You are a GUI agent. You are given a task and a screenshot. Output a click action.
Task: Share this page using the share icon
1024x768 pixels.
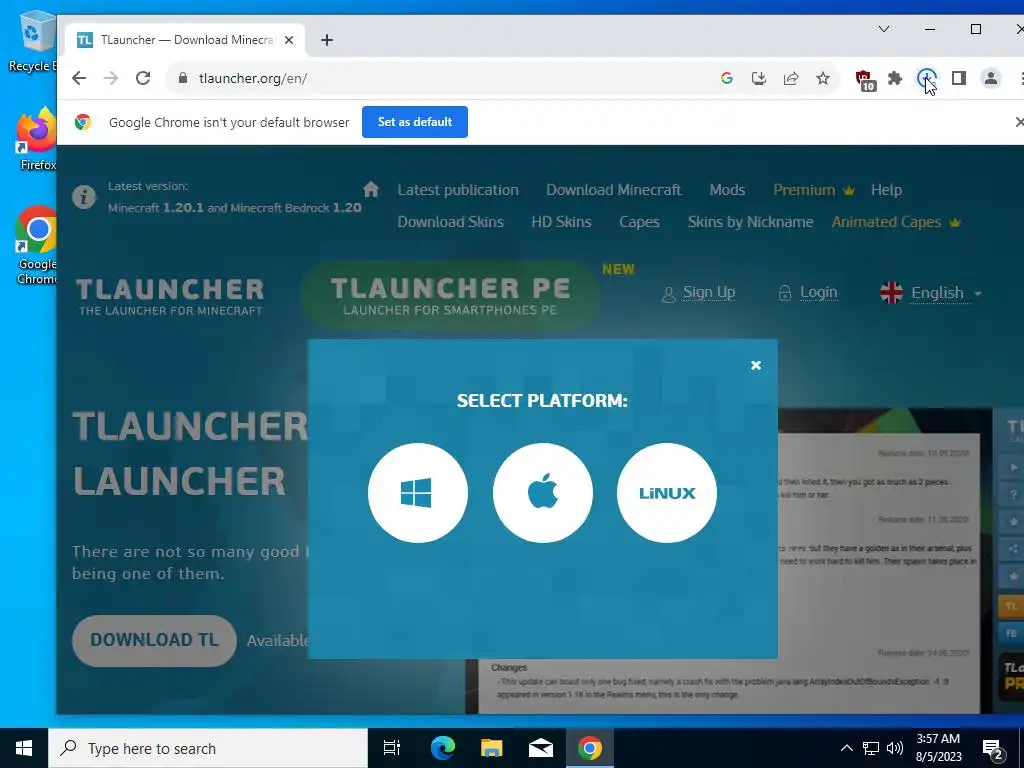pyautogui.click(x=791, y=78)
